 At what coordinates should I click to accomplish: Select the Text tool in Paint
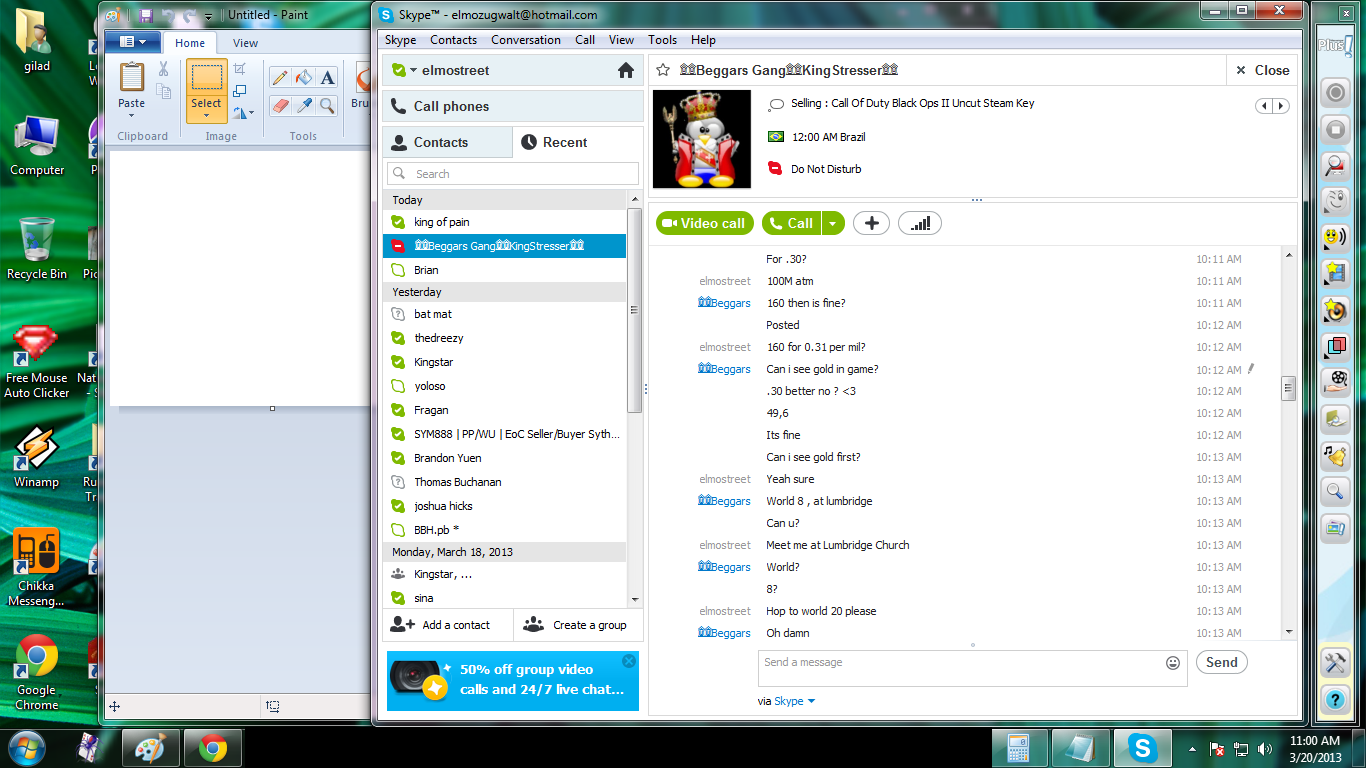328,78
